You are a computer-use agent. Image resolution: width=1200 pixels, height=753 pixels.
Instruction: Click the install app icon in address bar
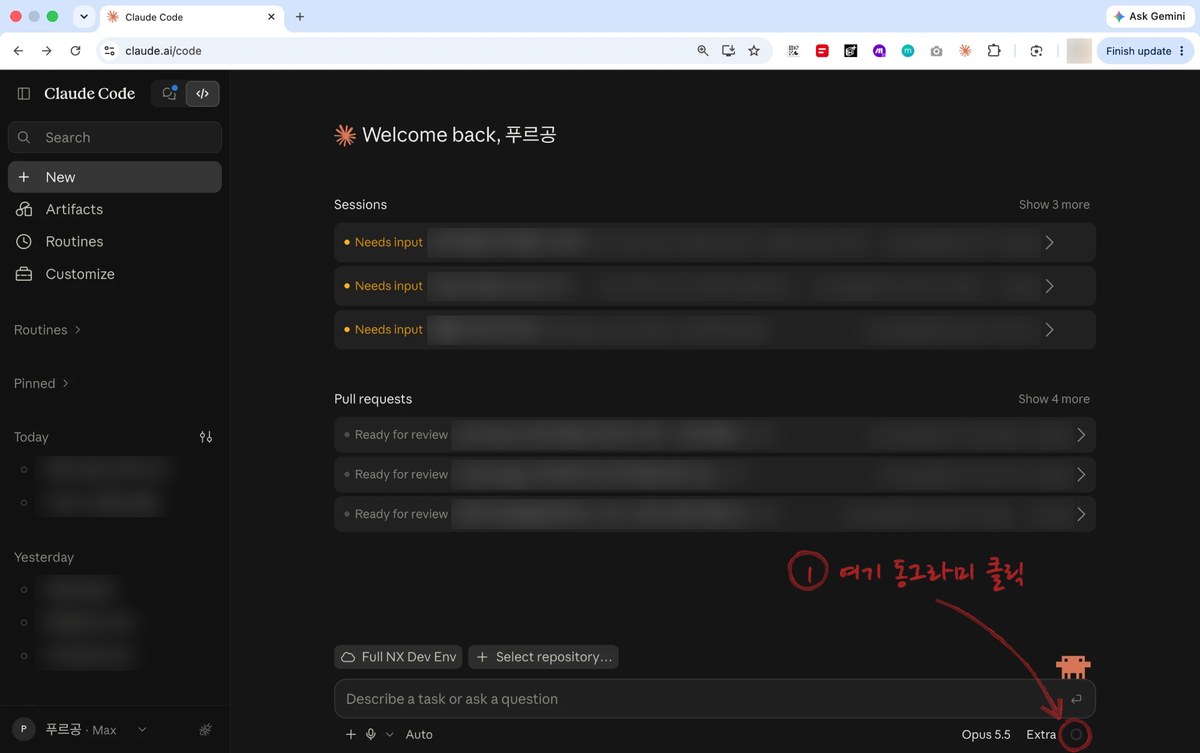point(728,51)
